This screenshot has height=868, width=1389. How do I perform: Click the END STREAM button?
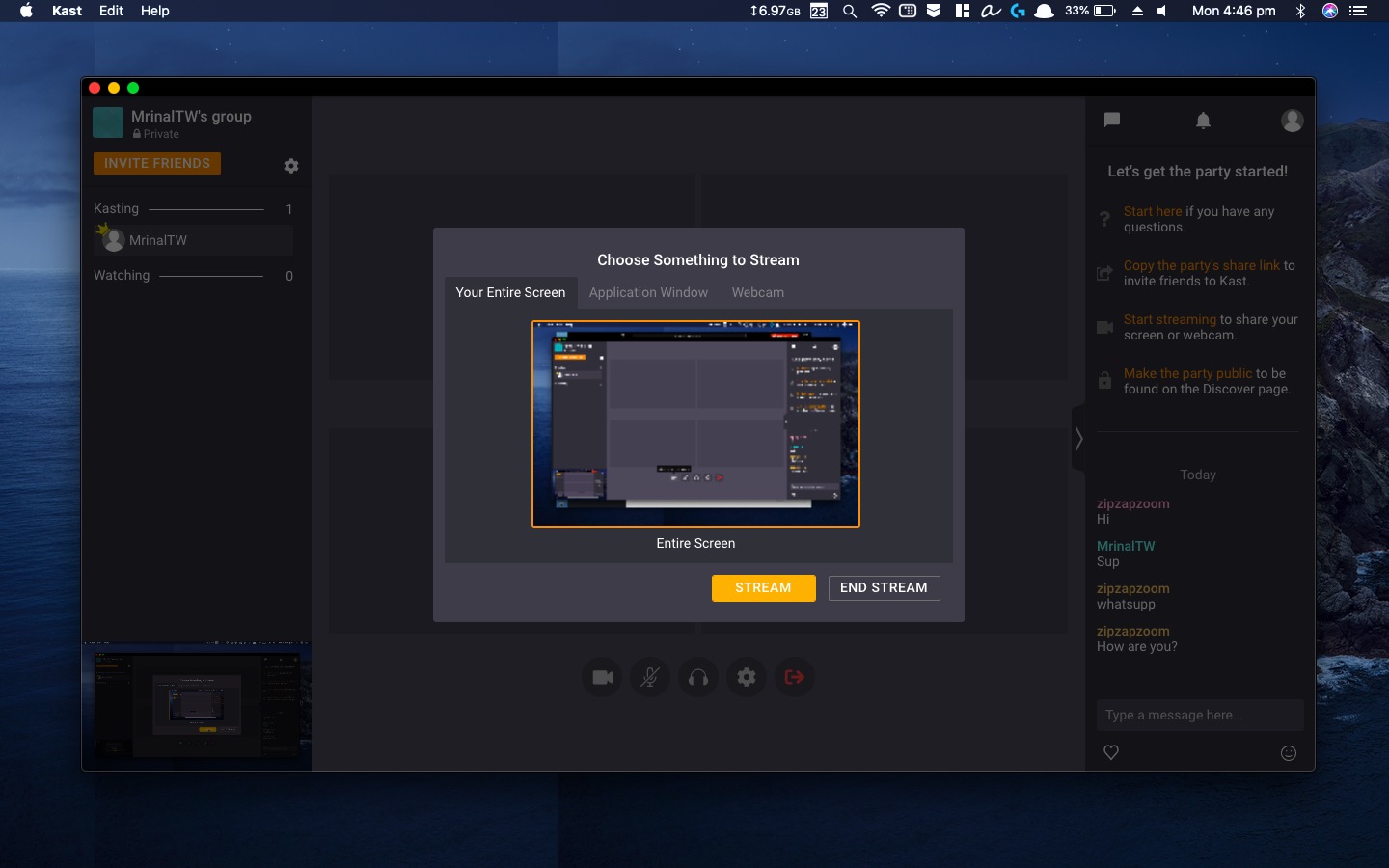click(884, 587)
